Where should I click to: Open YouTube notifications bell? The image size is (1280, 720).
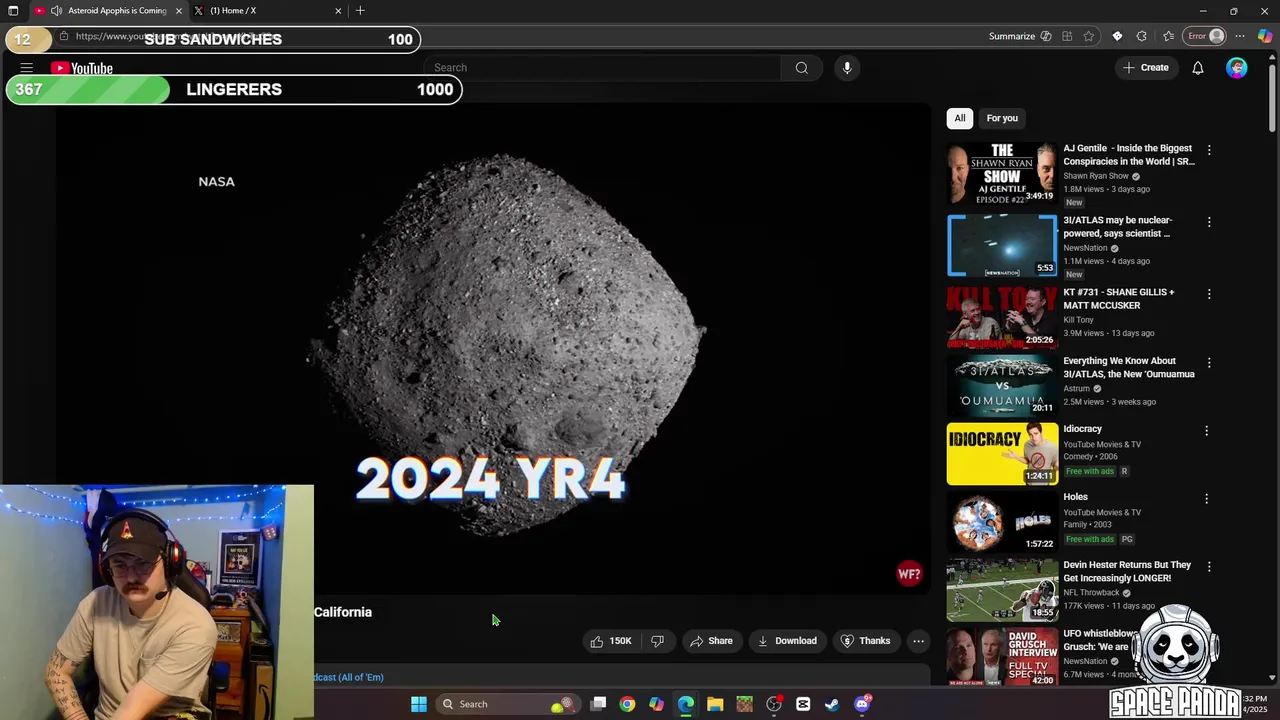click(x=1197, y=68)
